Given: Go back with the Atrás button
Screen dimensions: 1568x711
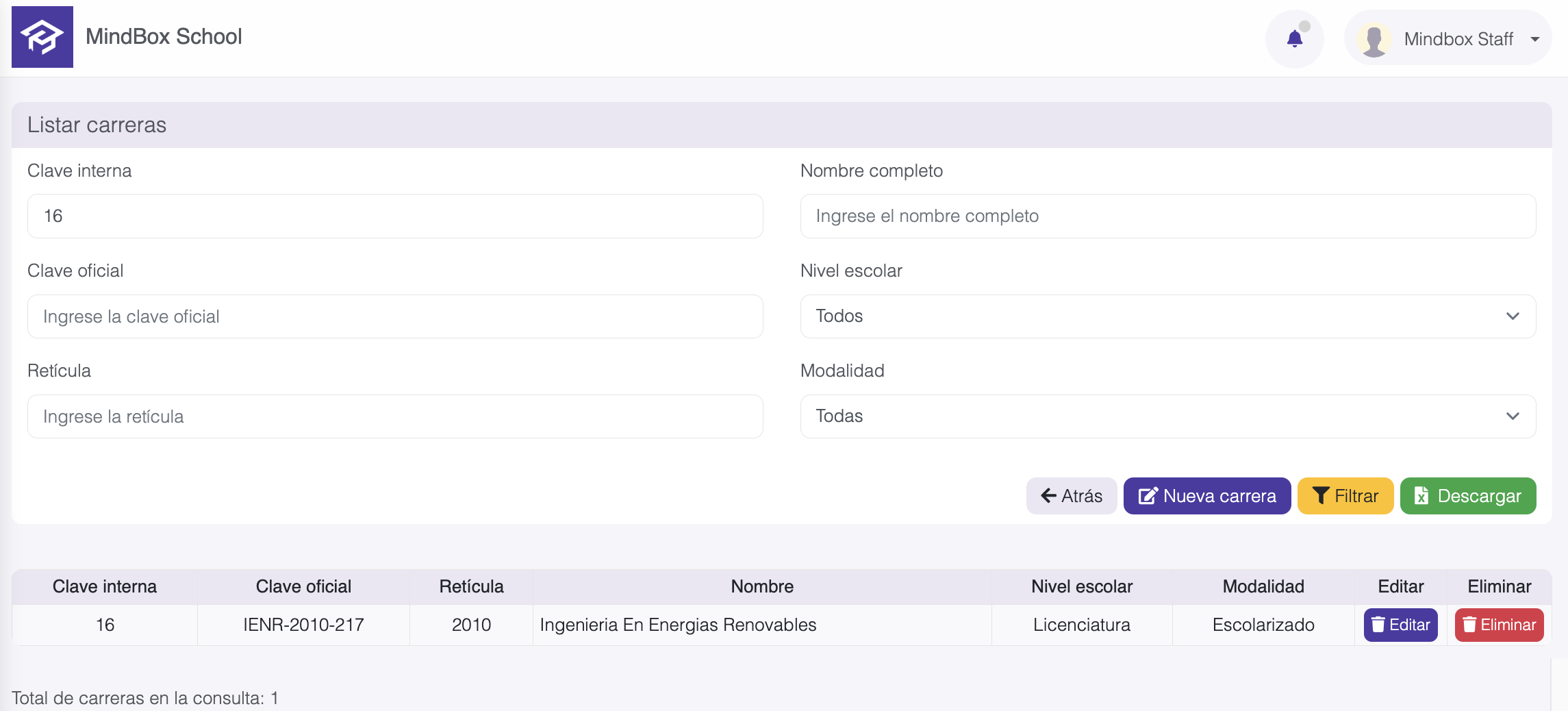Looking at the screenshot, I should pos(1071,496).
